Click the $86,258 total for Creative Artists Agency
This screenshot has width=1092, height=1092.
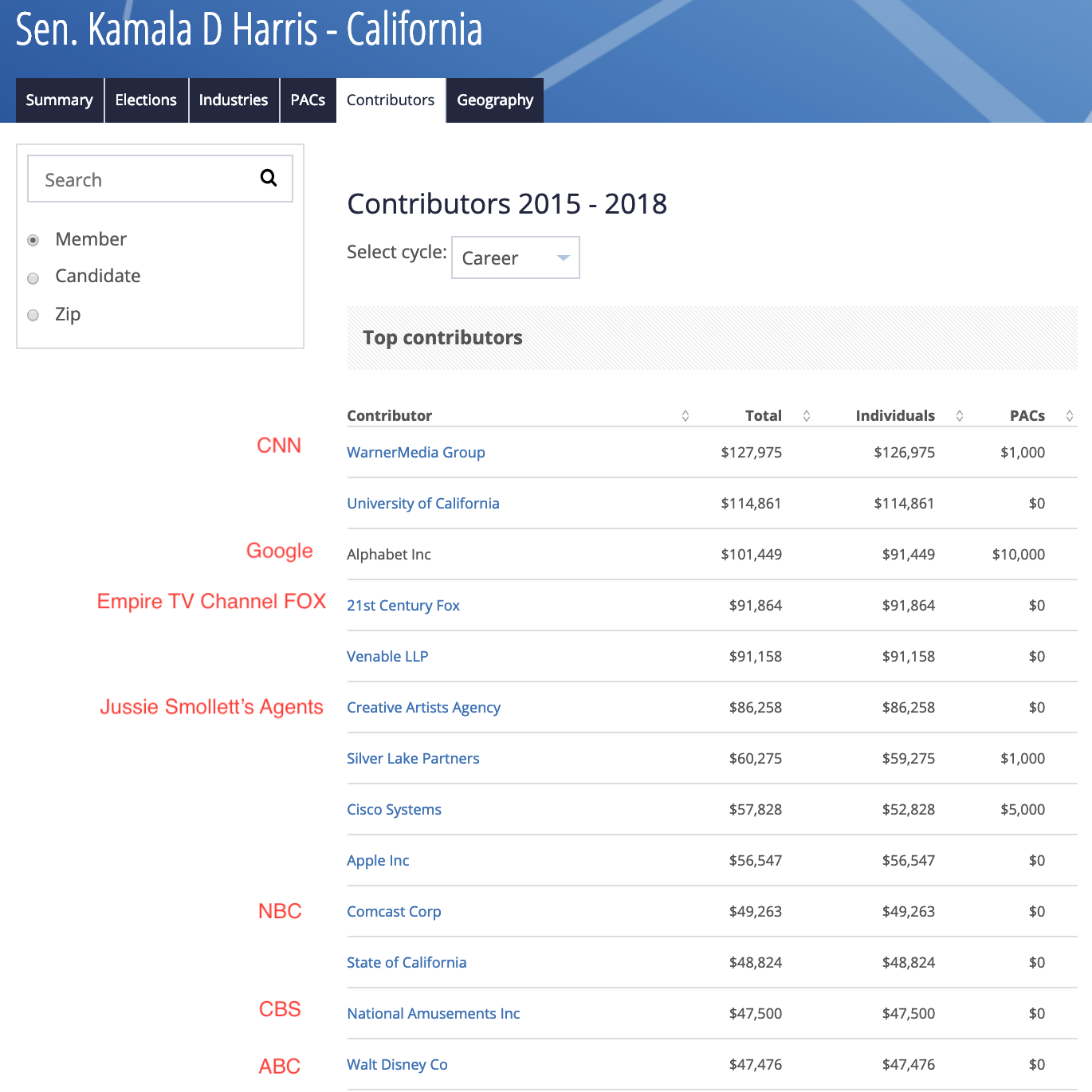756,708
